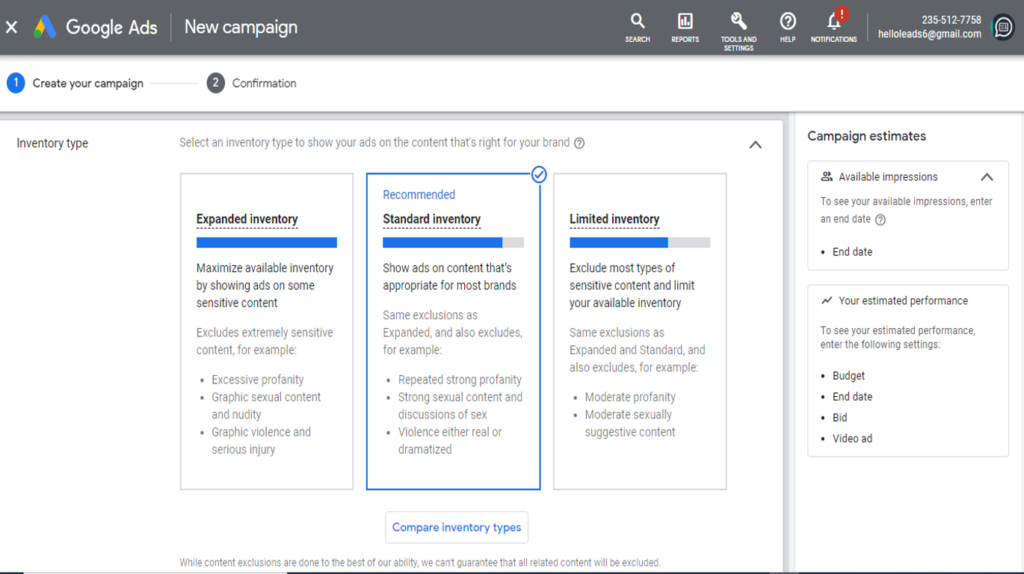Click the end date help icon

point(880,219)
